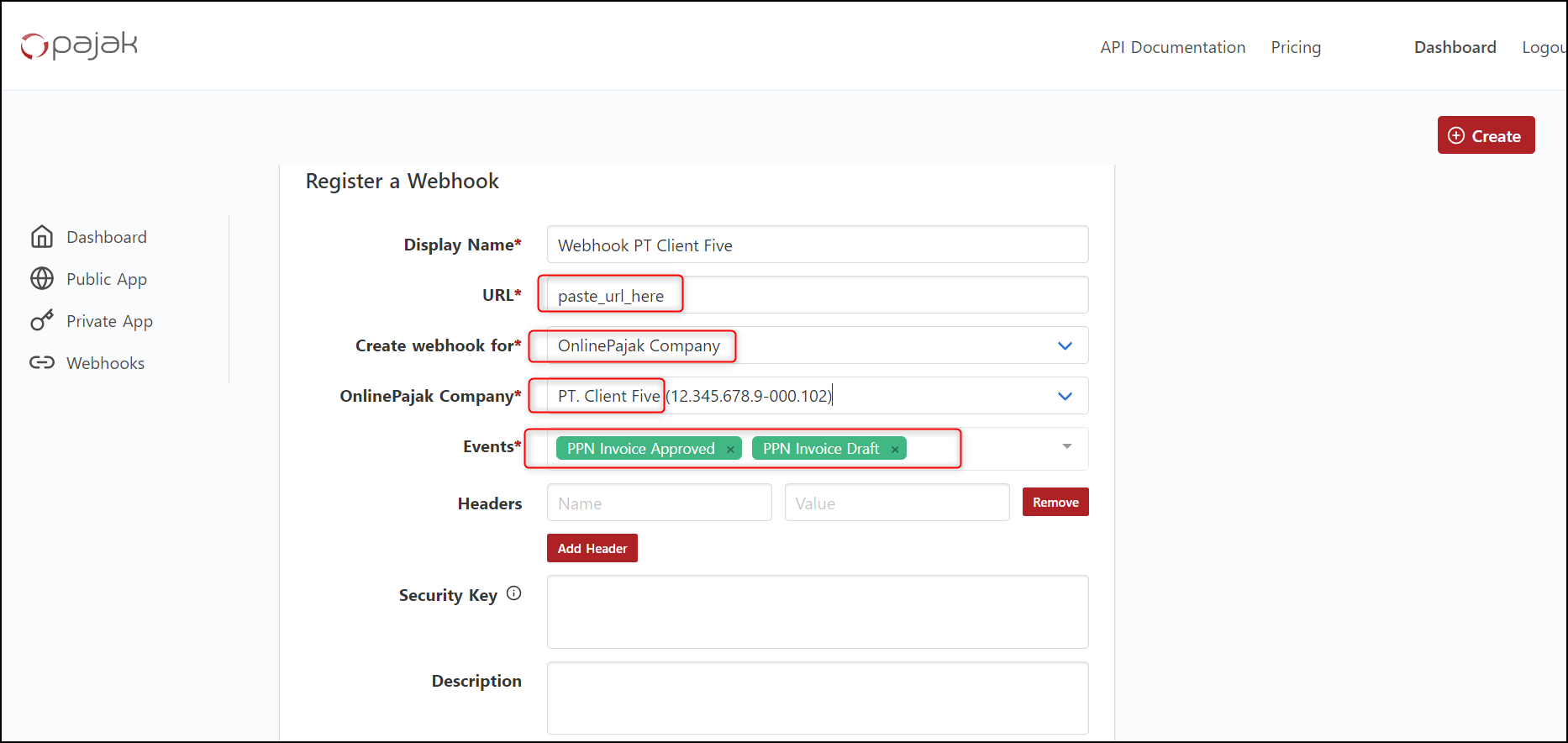Screen dimensions: 1568x743
Task: Remove the PPN Invoice Draft tag
Action: tap(895, 450)
